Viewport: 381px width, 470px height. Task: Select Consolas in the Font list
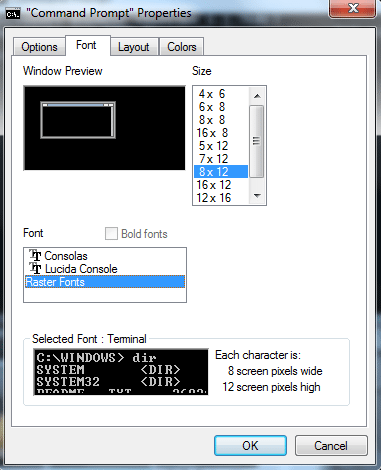point(105,256)
